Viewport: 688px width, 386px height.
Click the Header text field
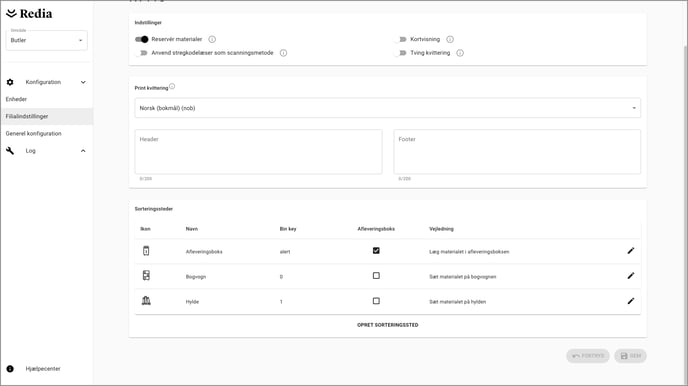click(x=258, y=152)
